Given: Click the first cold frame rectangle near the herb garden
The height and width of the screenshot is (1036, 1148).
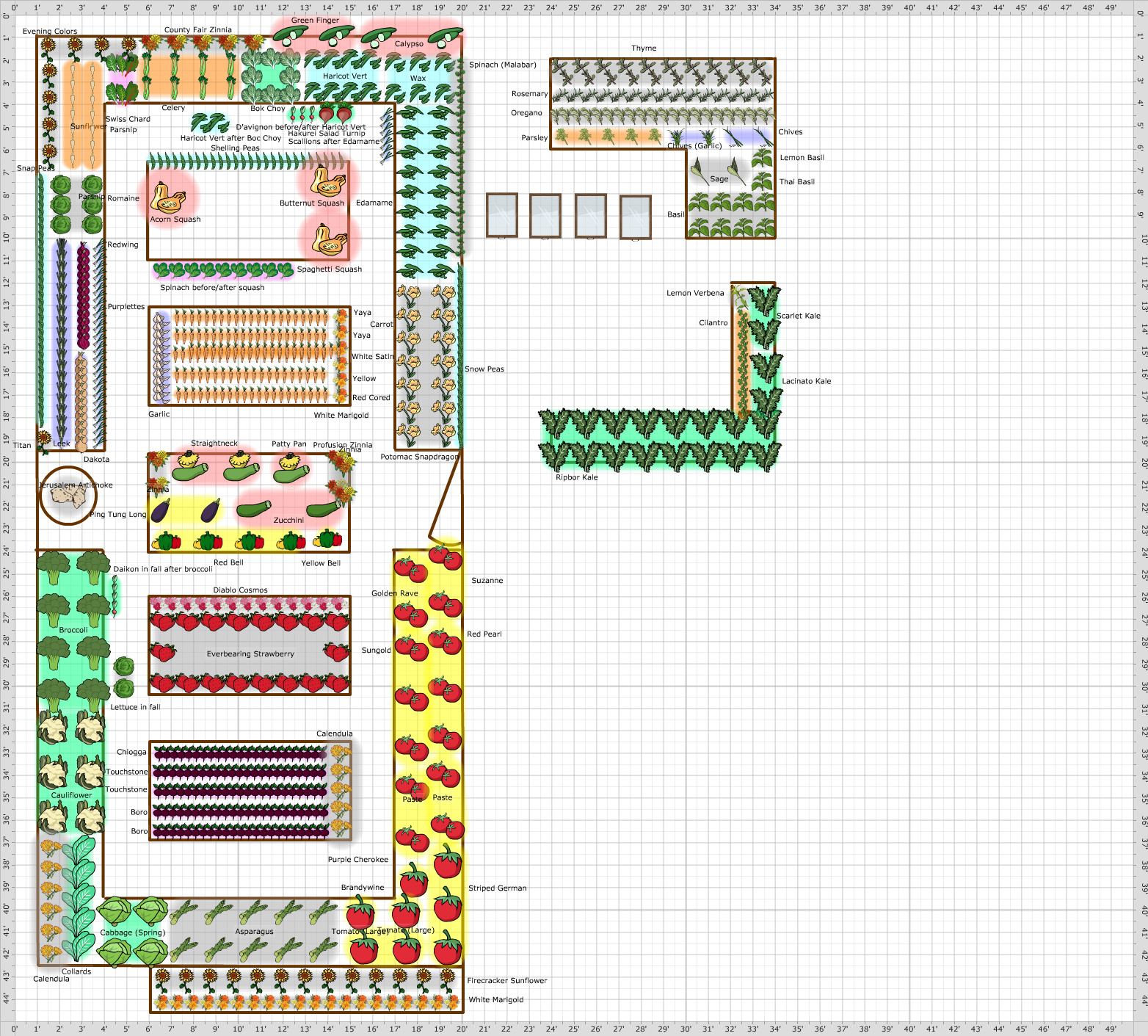Looking at the screenshot, I should (503, 215).
